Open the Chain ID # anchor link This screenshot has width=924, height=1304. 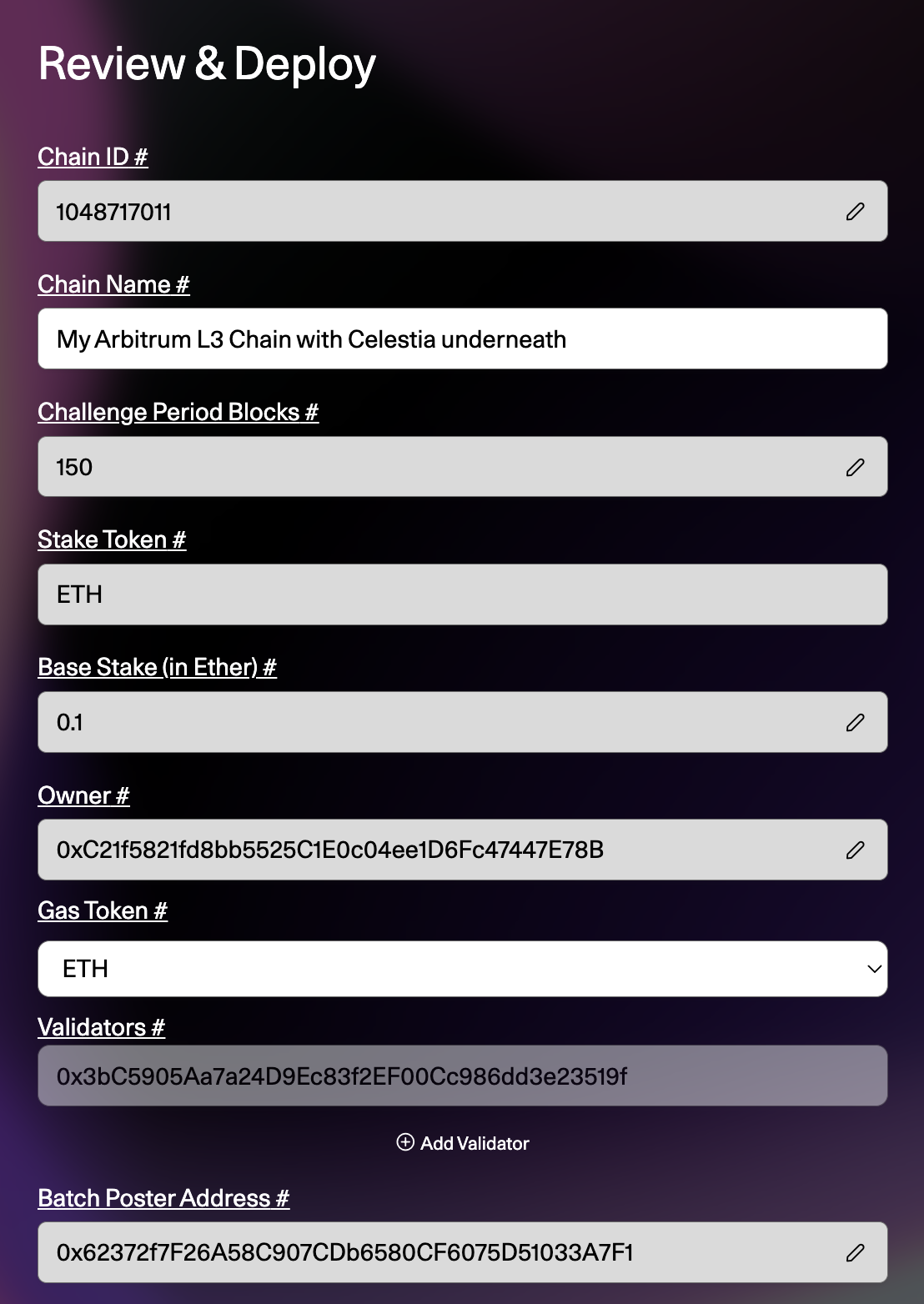[x=93, y=157]
